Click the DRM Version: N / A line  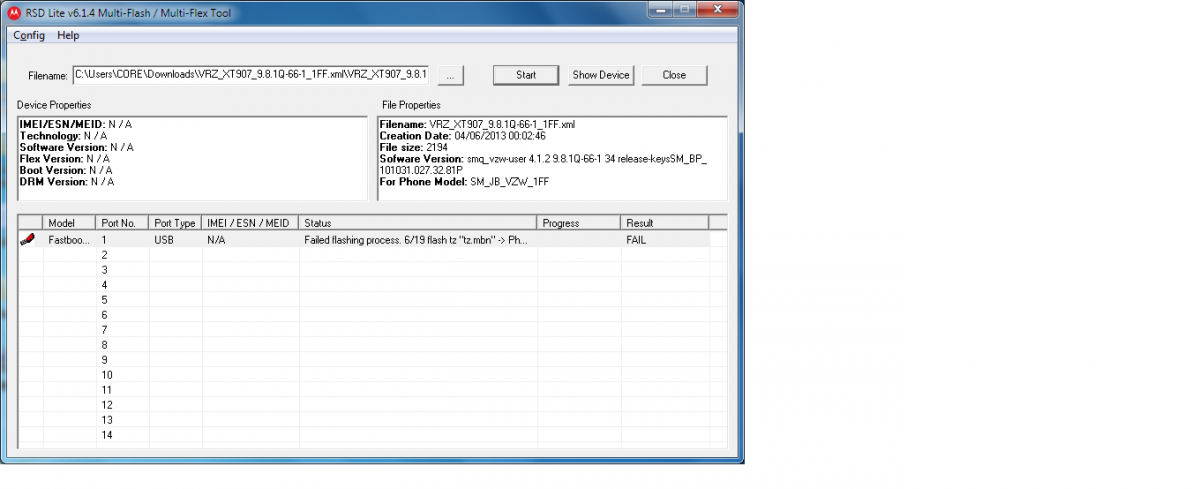click(67, 182)
